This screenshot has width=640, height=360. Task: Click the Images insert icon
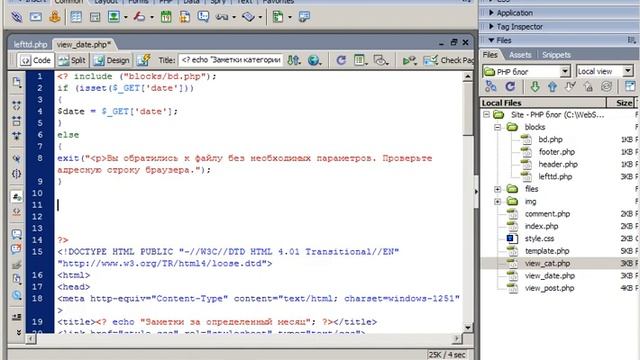click(x=114, y=17)
